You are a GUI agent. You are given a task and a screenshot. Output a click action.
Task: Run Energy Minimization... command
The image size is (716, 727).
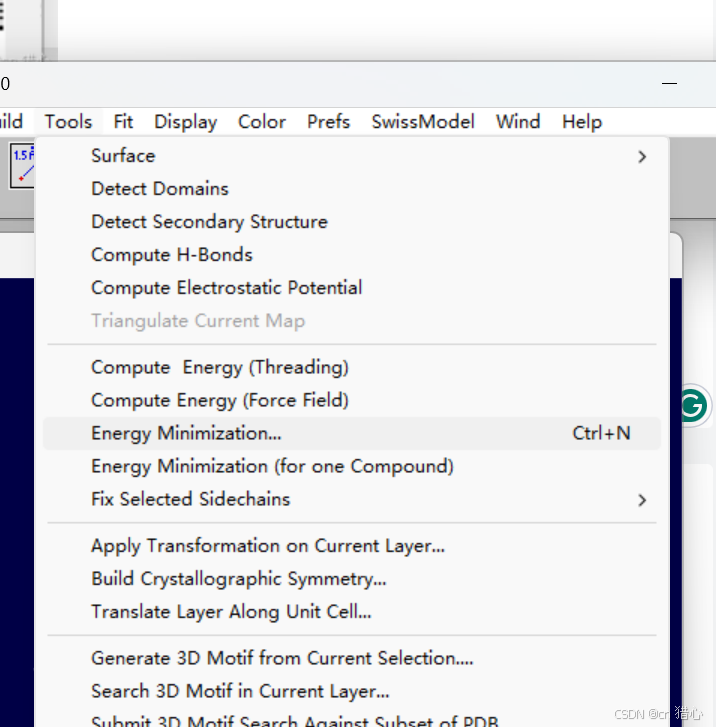(x=352, y=434)
